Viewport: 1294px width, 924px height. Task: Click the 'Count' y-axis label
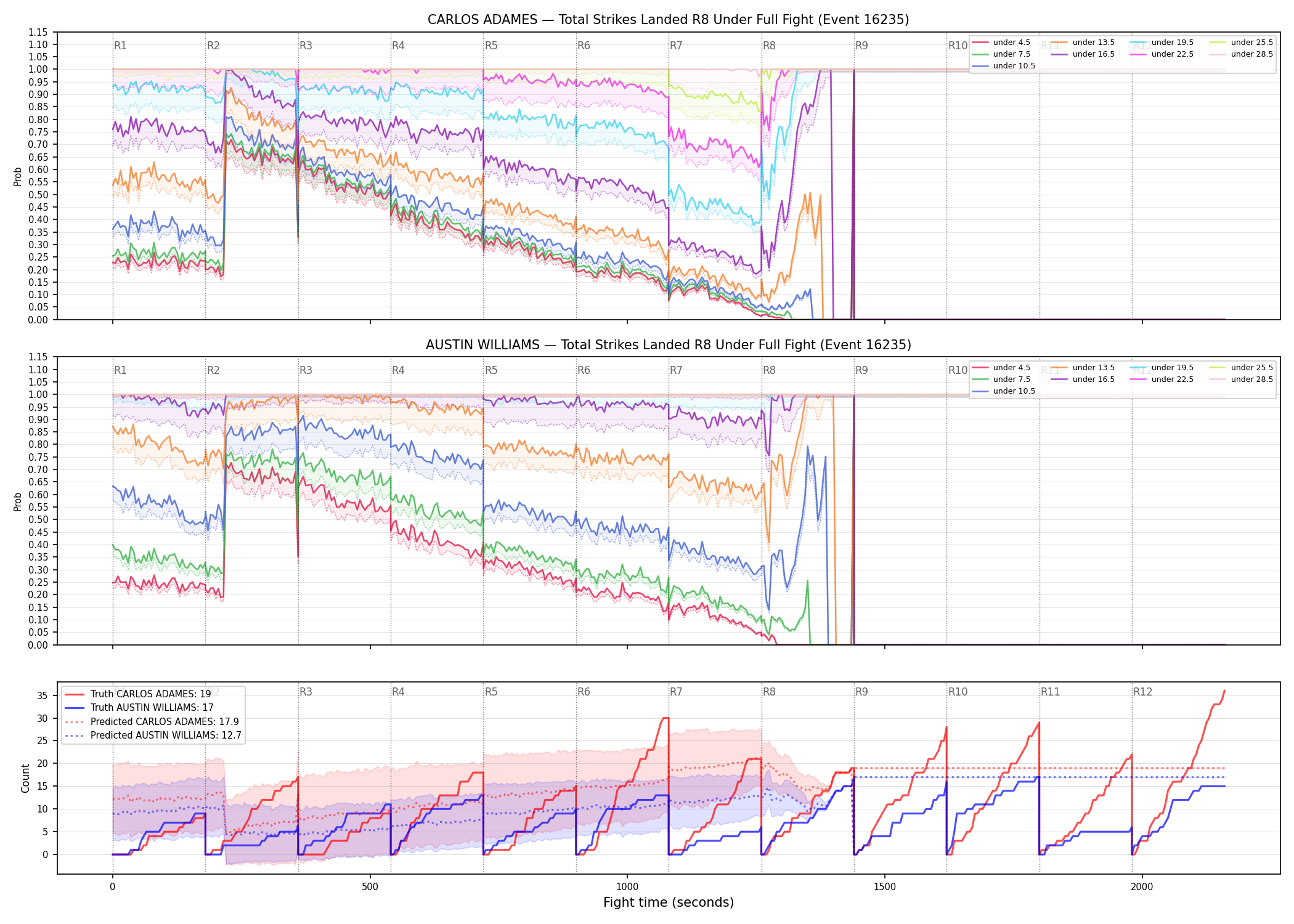click(25, 778)
